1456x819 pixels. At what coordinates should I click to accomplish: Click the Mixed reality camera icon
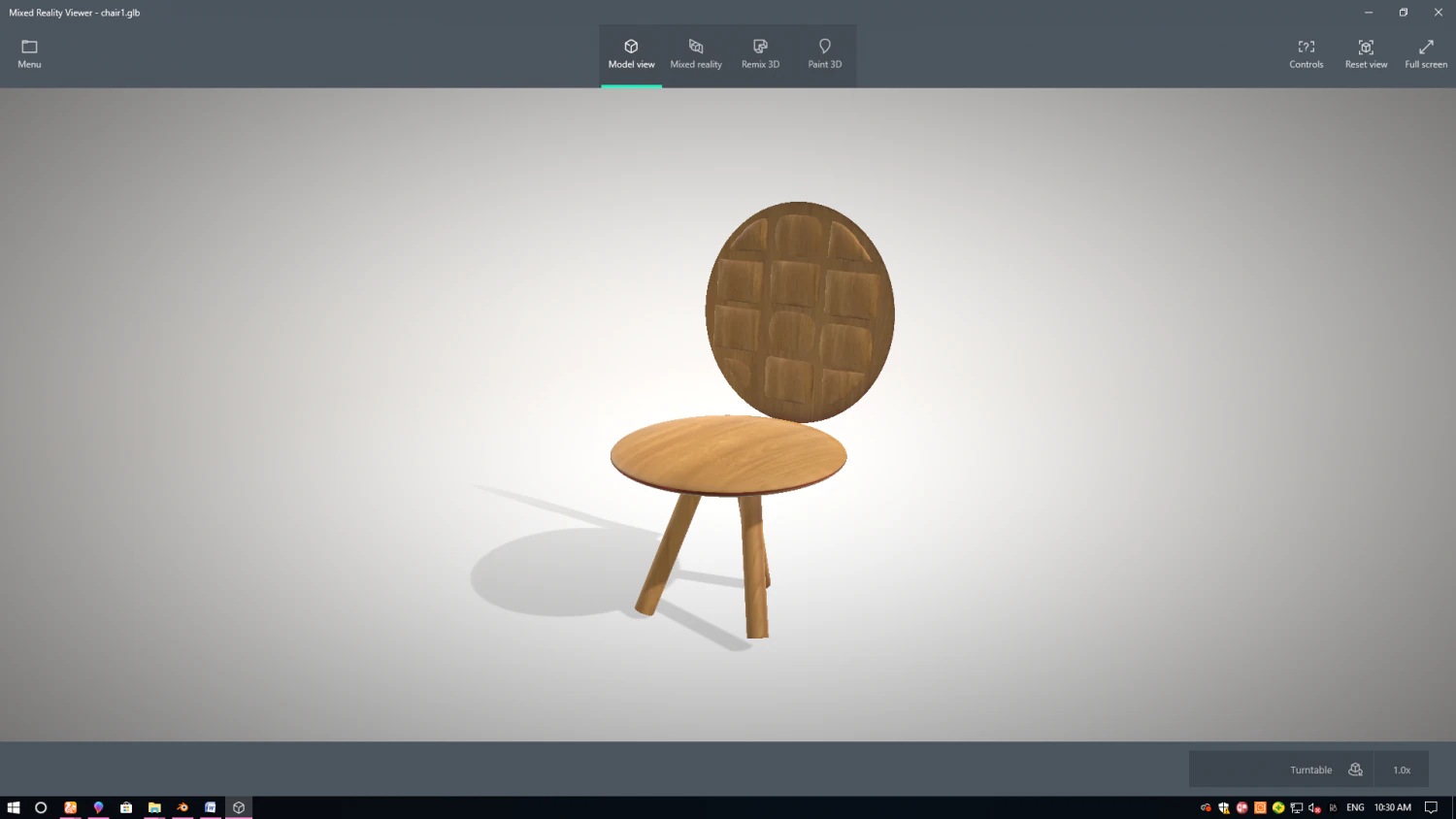[x=695, y=46]
